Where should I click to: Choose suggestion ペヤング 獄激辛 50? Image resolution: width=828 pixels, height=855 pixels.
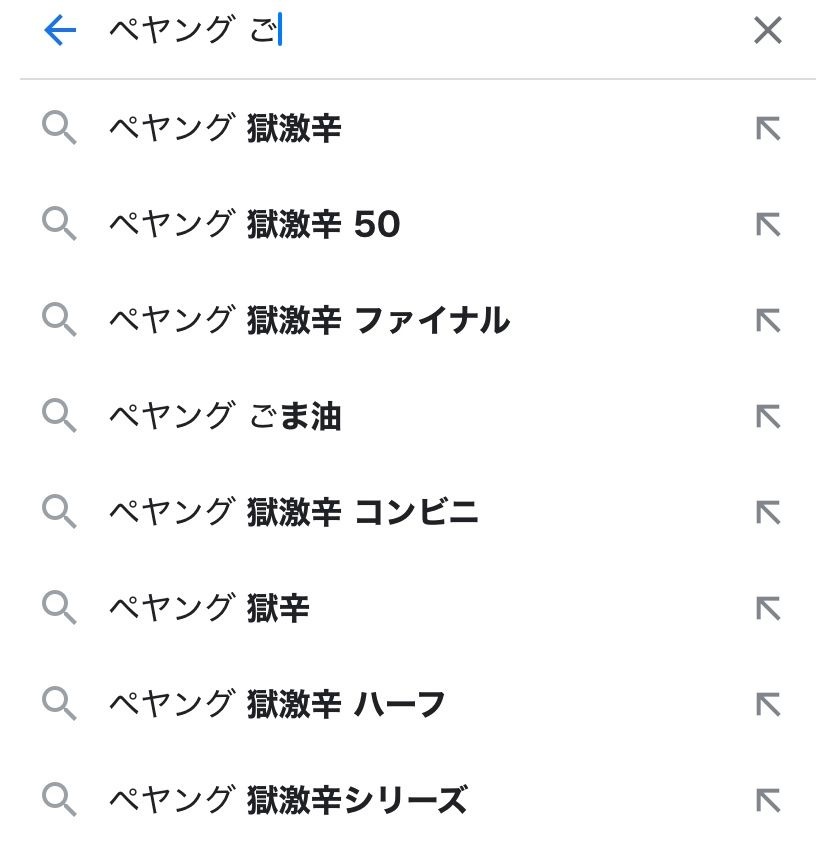[x=254, y=225]
